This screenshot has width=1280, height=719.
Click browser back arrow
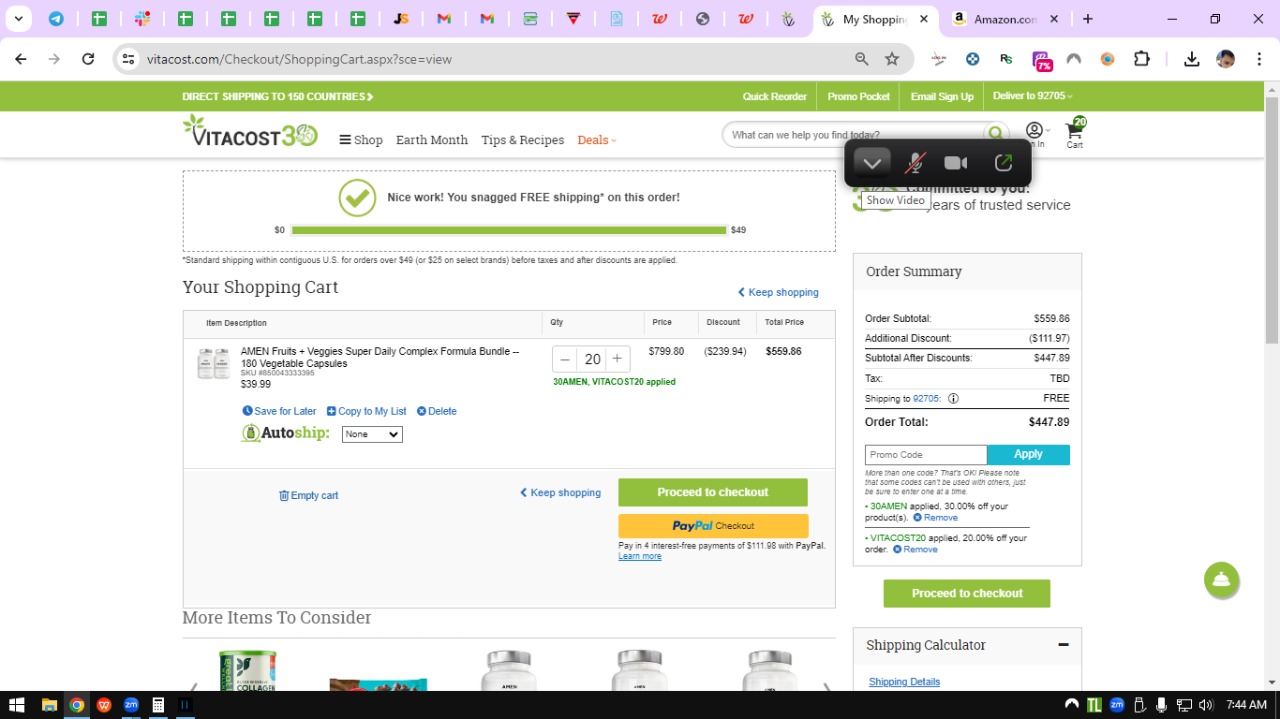tap(21, 59)
